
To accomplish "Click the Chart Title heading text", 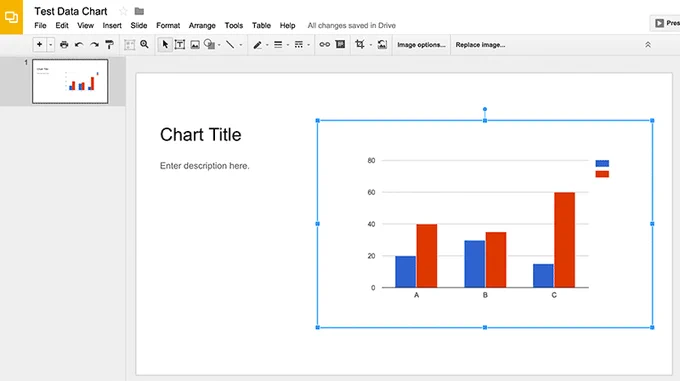I will point(200,135).
